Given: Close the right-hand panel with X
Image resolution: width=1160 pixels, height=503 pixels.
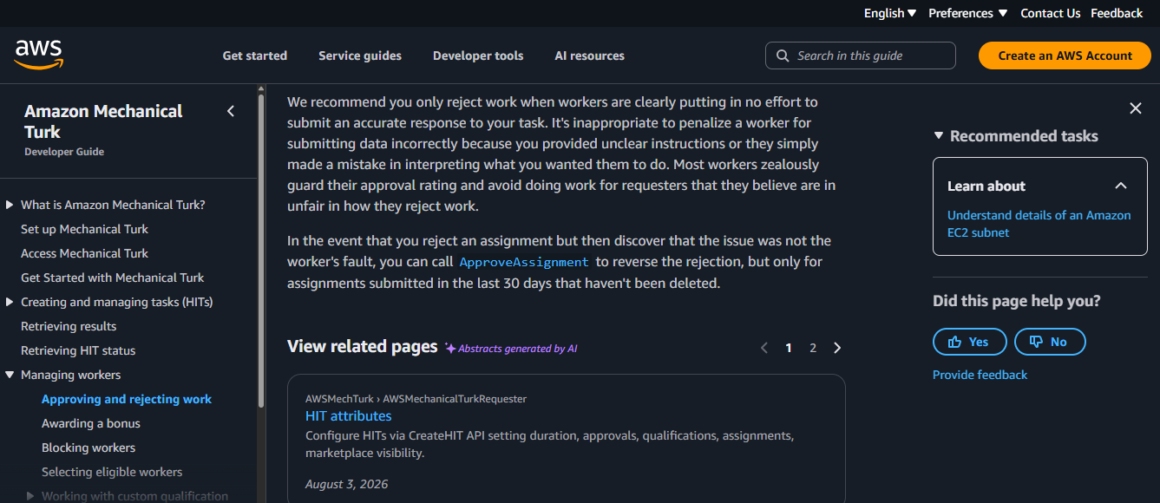Looking at the screenshot, I should point(1136,109).
